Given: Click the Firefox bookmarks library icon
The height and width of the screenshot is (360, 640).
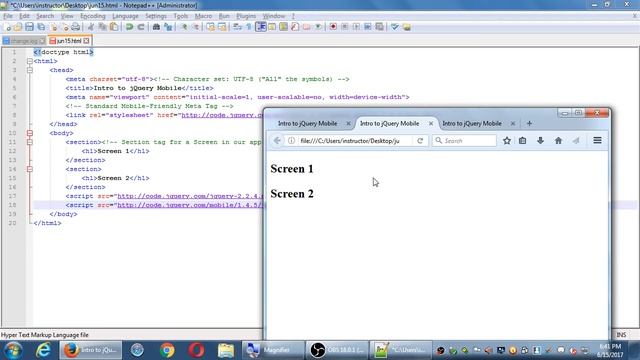Looking at the screenshot, I should pyautogui.click(x=522, y=140).
